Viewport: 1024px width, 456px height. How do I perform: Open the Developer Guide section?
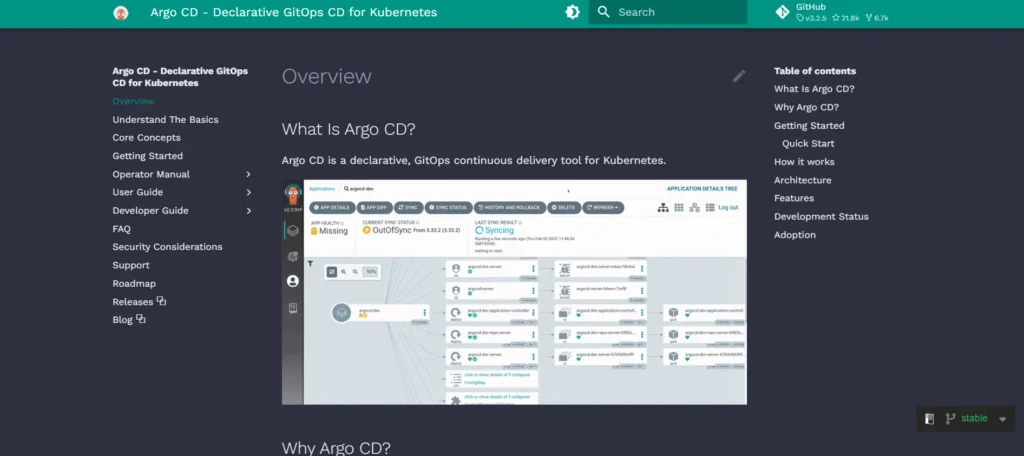pos(150,210)
